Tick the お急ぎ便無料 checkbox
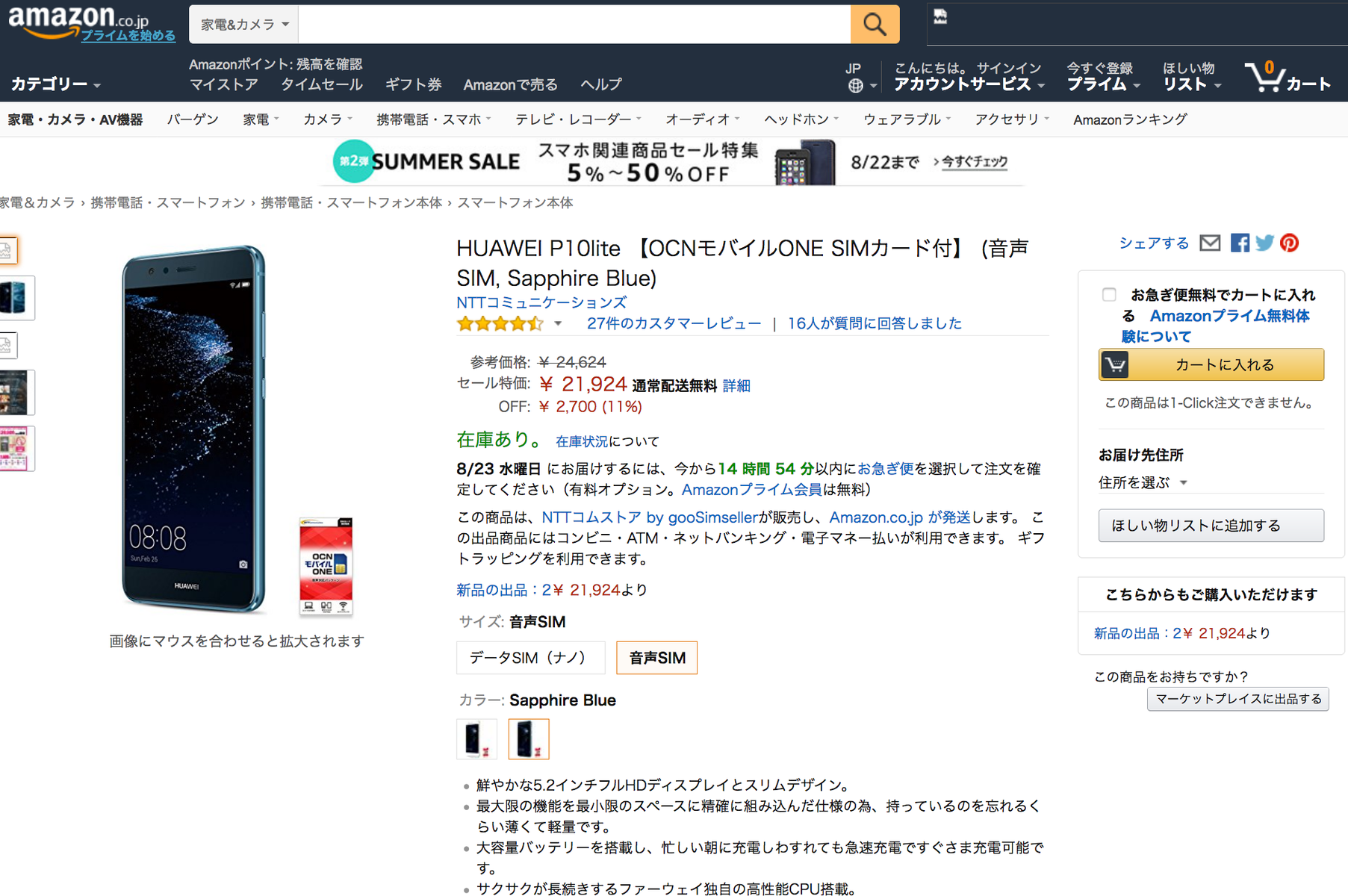Viewport: 1348px width, 896px height. 1109,295
